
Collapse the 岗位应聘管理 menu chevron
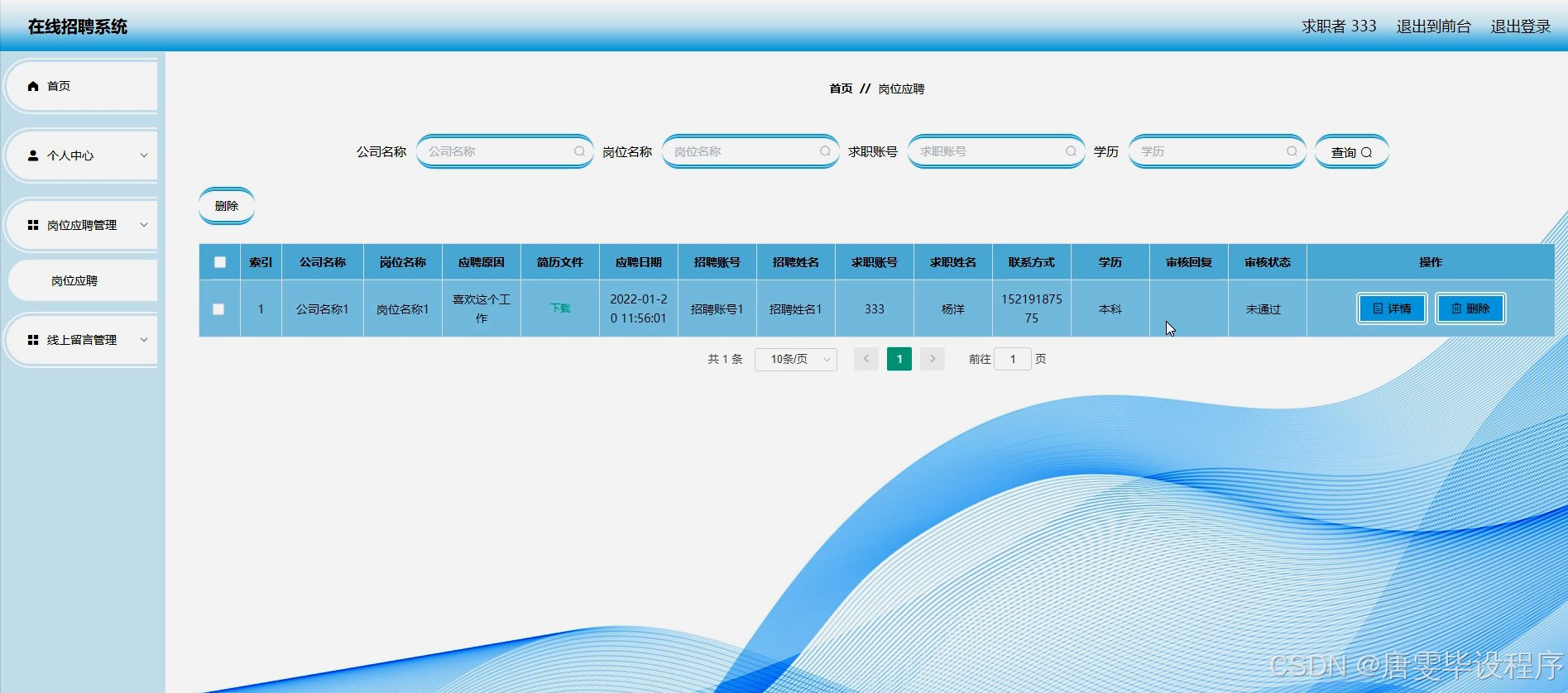[144, 225]
